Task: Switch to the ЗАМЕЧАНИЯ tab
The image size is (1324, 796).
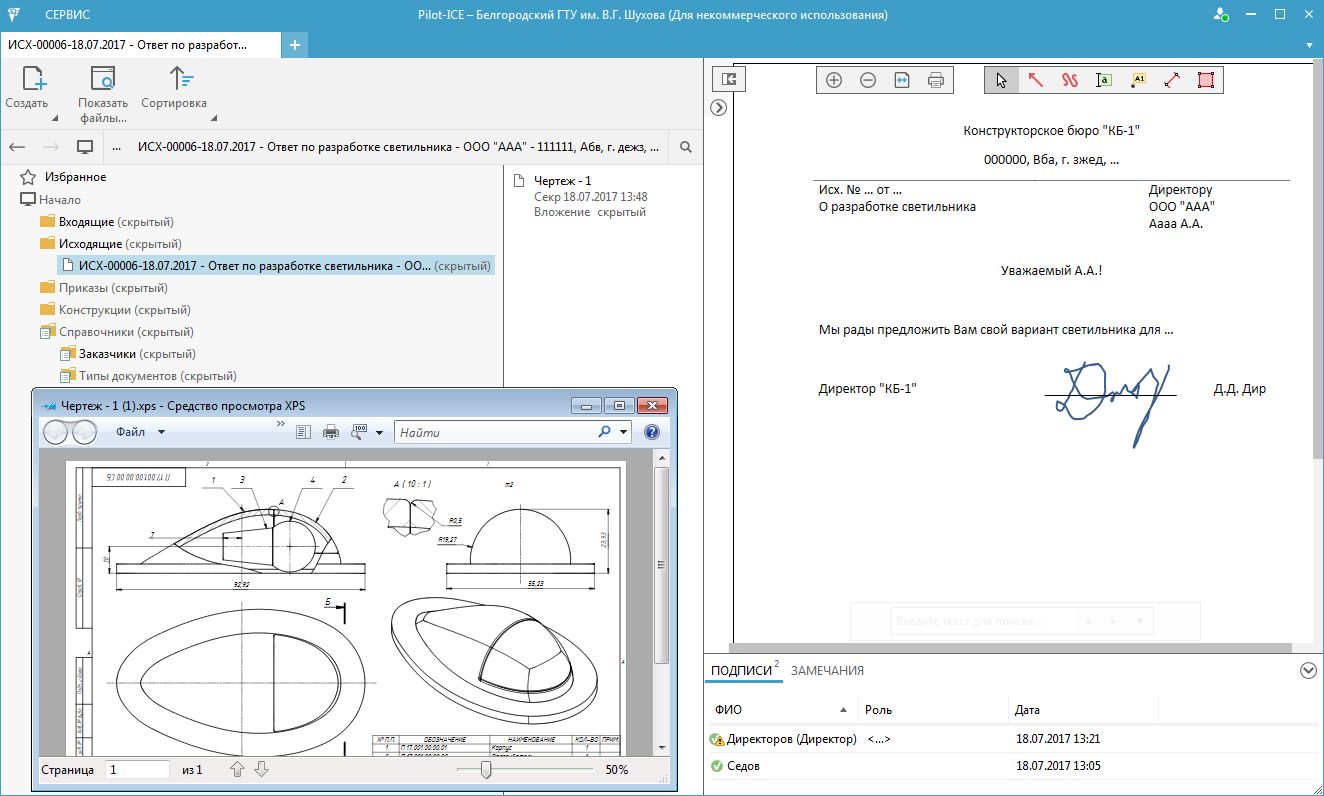Action: click(827, 671)
